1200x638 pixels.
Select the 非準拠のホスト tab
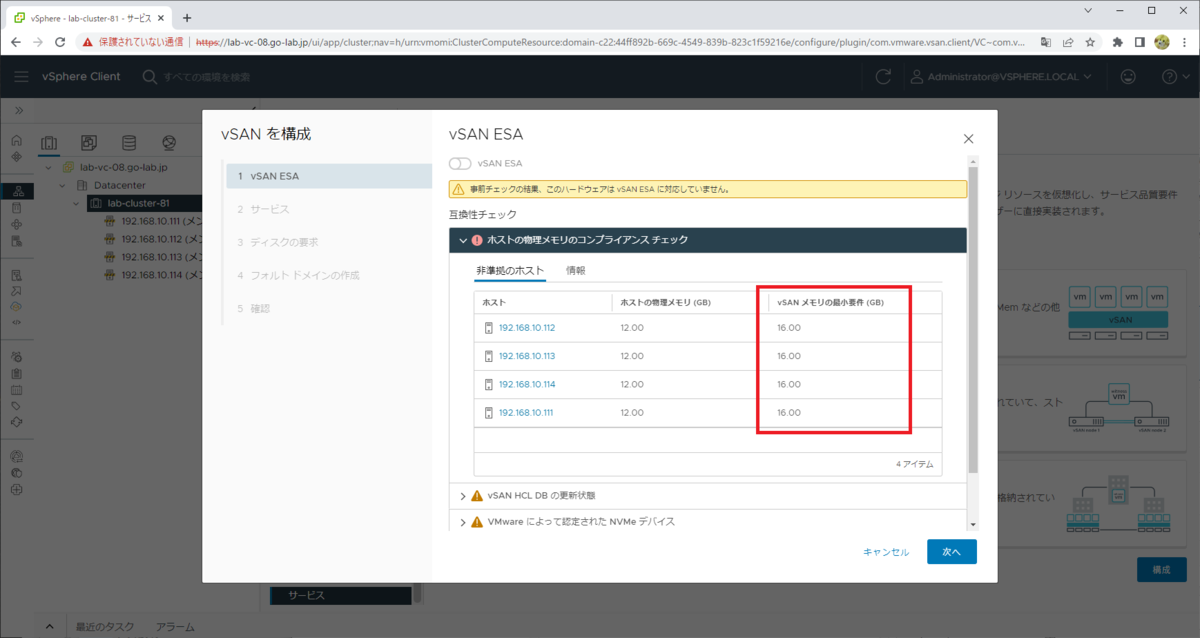510,270
